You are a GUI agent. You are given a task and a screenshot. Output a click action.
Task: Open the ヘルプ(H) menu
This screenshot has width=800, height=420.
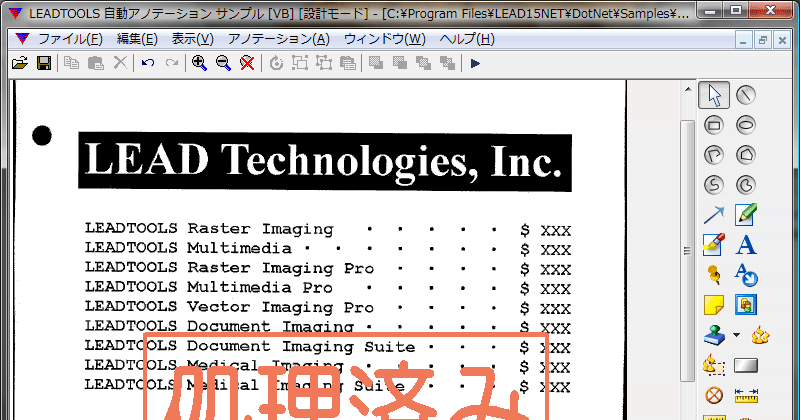tap(467, 39)
